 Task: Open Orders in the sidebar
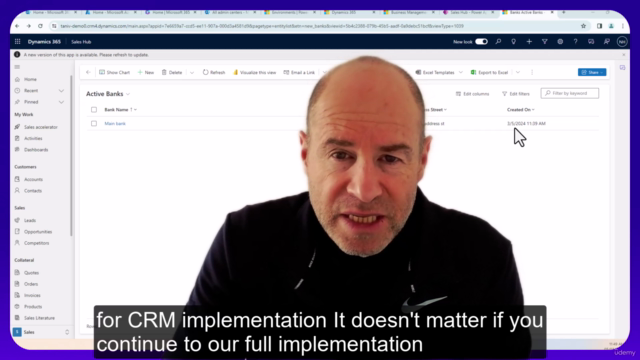[x=31, y=284]
